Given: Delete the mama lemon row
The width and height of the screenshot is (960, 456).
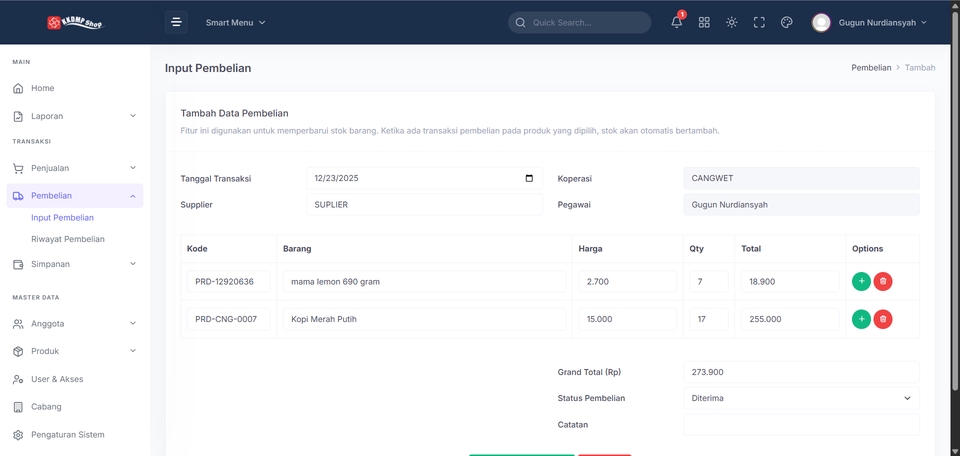Looking at the screenshot, I should pos(883,282).
